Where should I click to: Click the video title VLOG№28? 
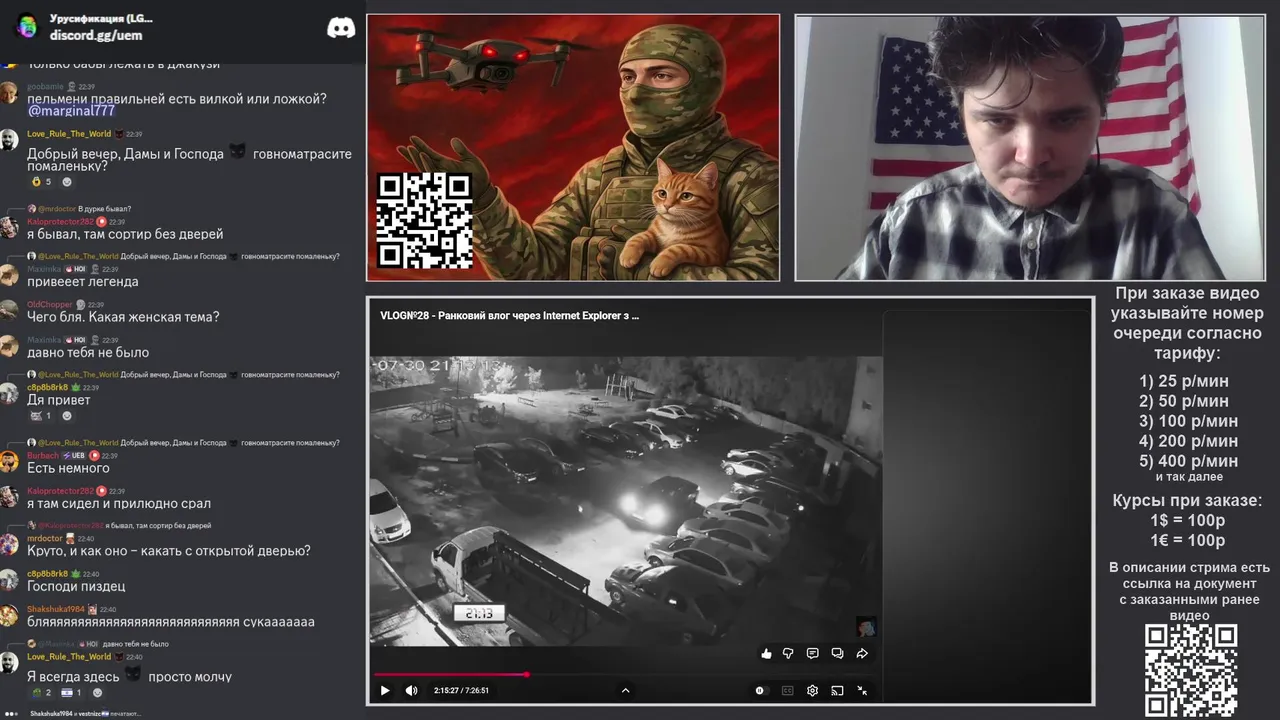point(509,315)
